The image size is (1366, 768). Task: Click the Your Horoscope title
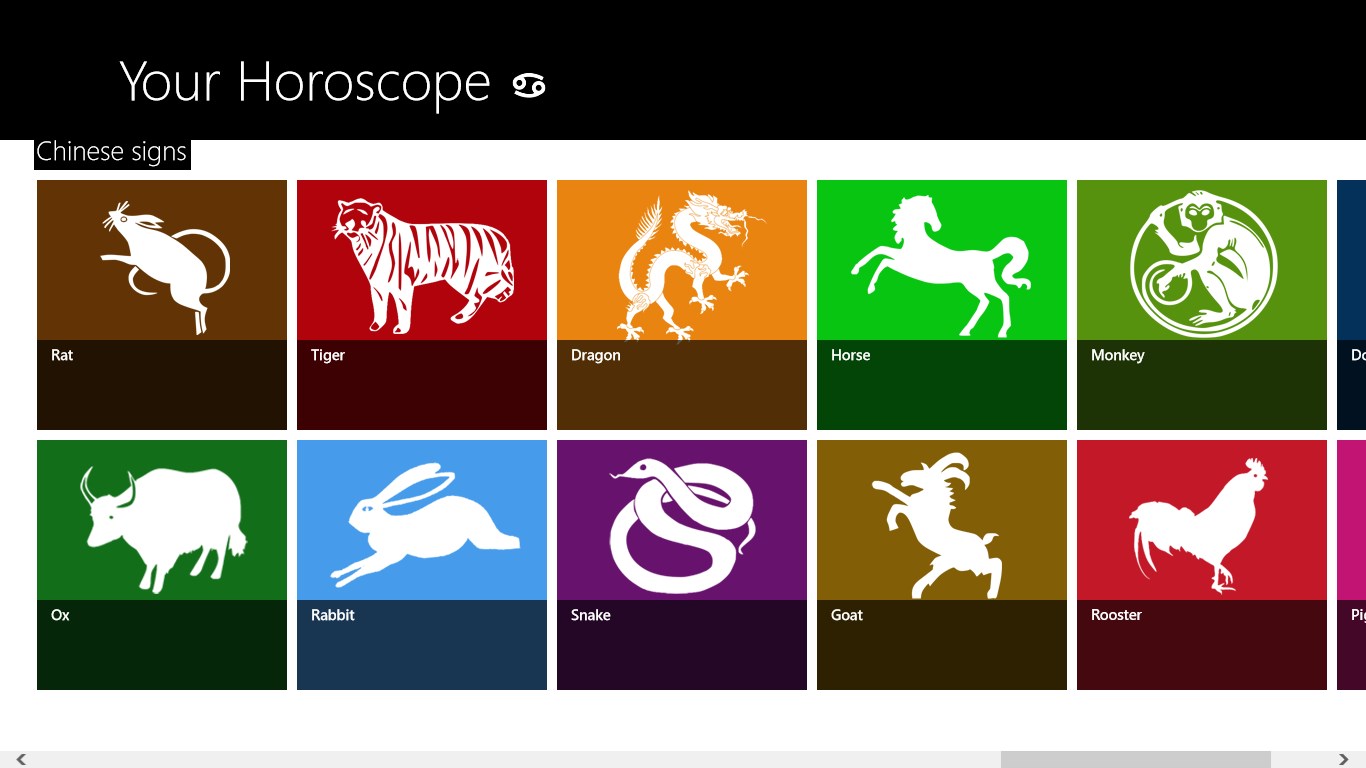[305, 83]
